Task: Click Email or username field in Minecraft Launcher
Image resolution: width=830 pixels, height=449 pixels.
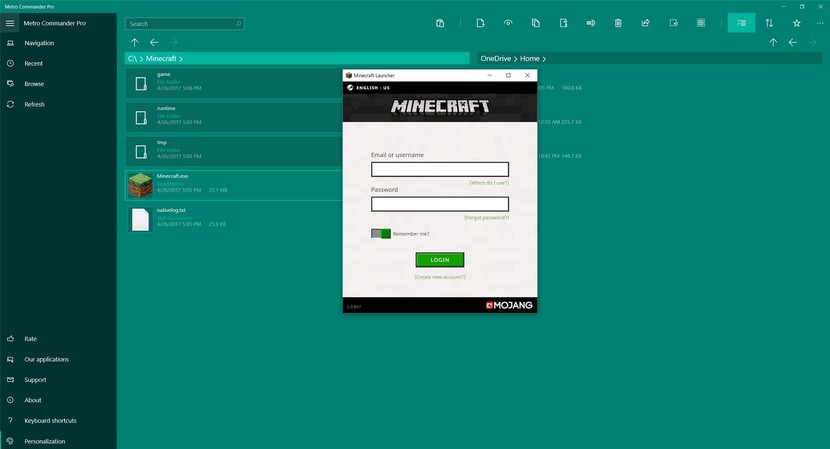Action: click(440, 169)
